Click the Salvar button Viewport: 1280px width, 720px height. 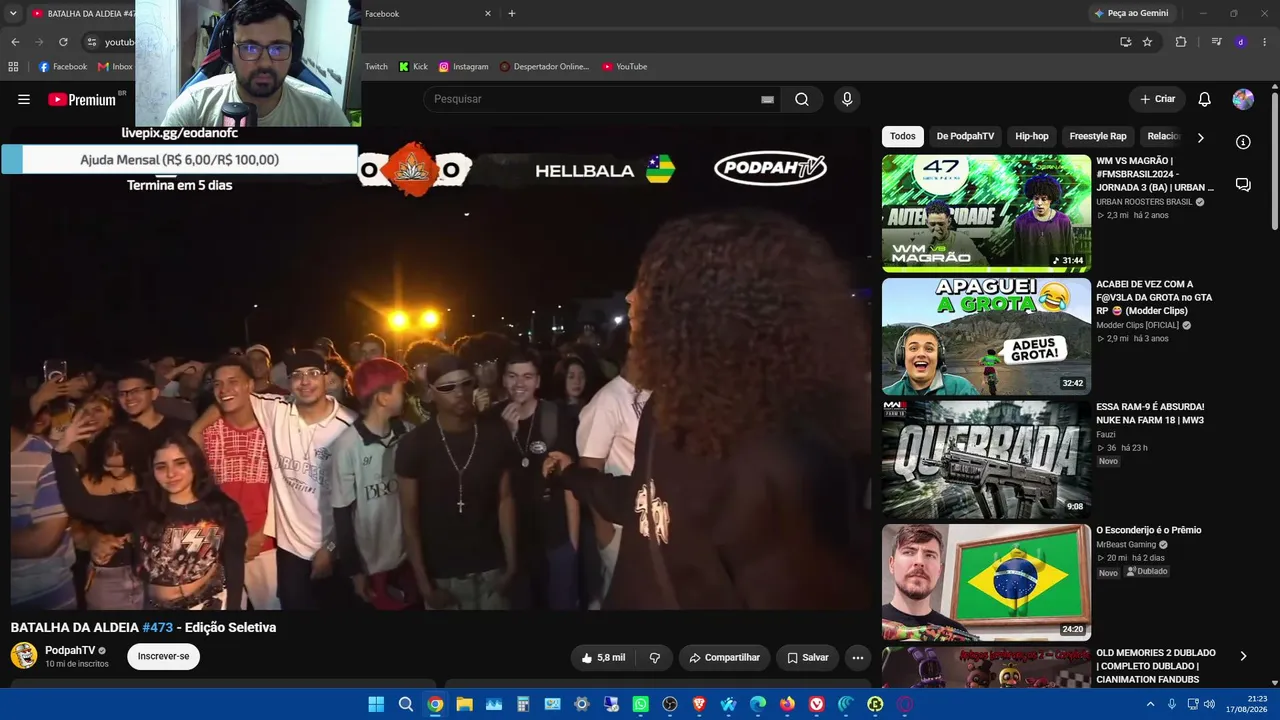pos(807,657)
